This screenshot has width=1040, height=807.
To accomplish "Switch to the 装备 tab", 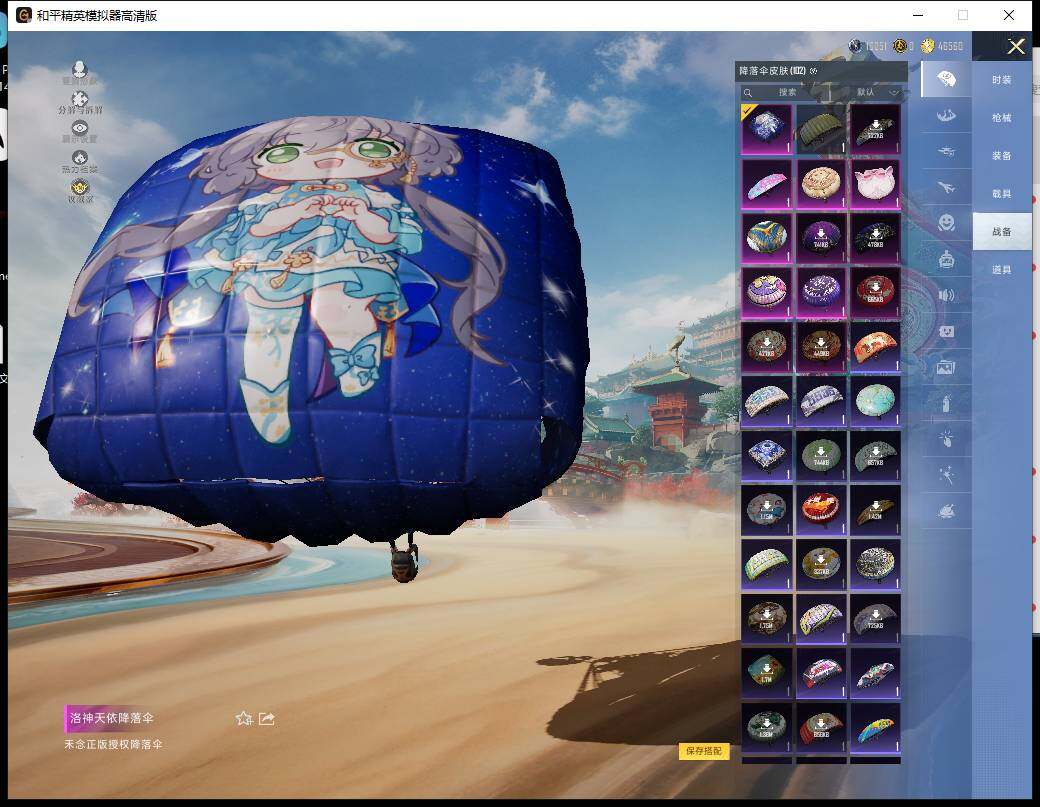I will click(1002, 155).
